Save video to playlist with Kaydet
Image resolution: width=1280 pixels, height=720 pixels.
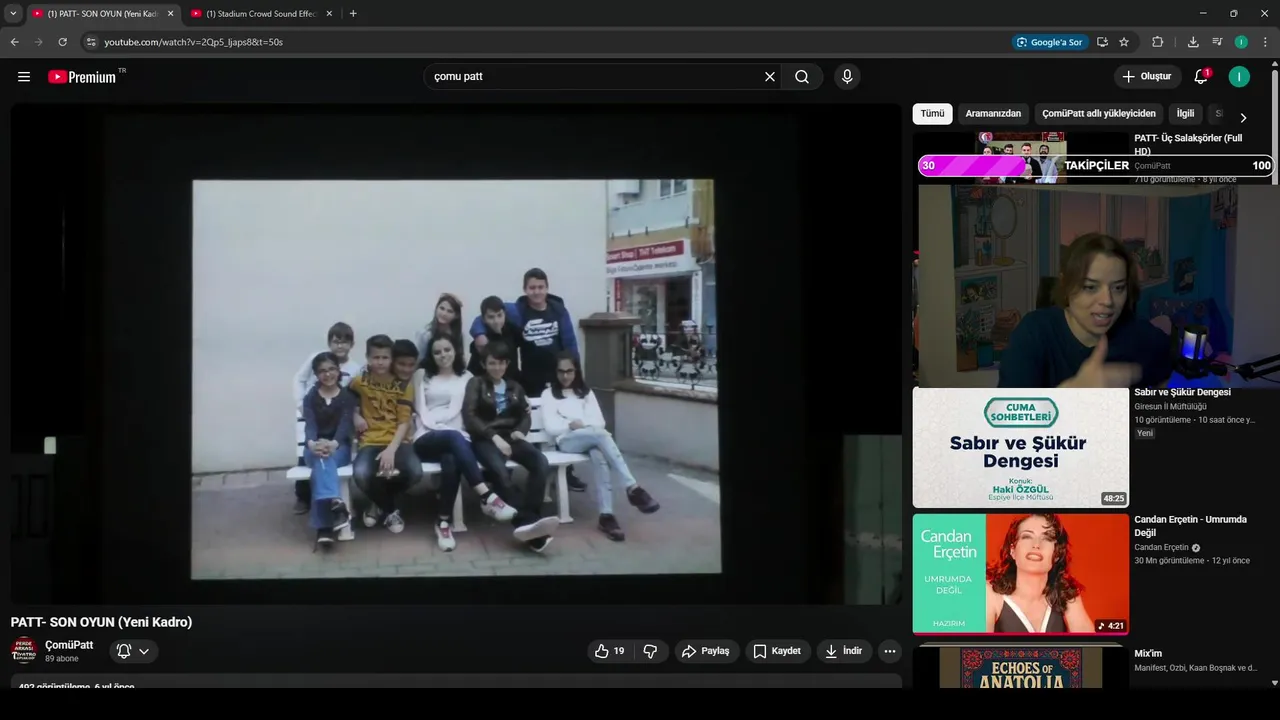(777, 651)
